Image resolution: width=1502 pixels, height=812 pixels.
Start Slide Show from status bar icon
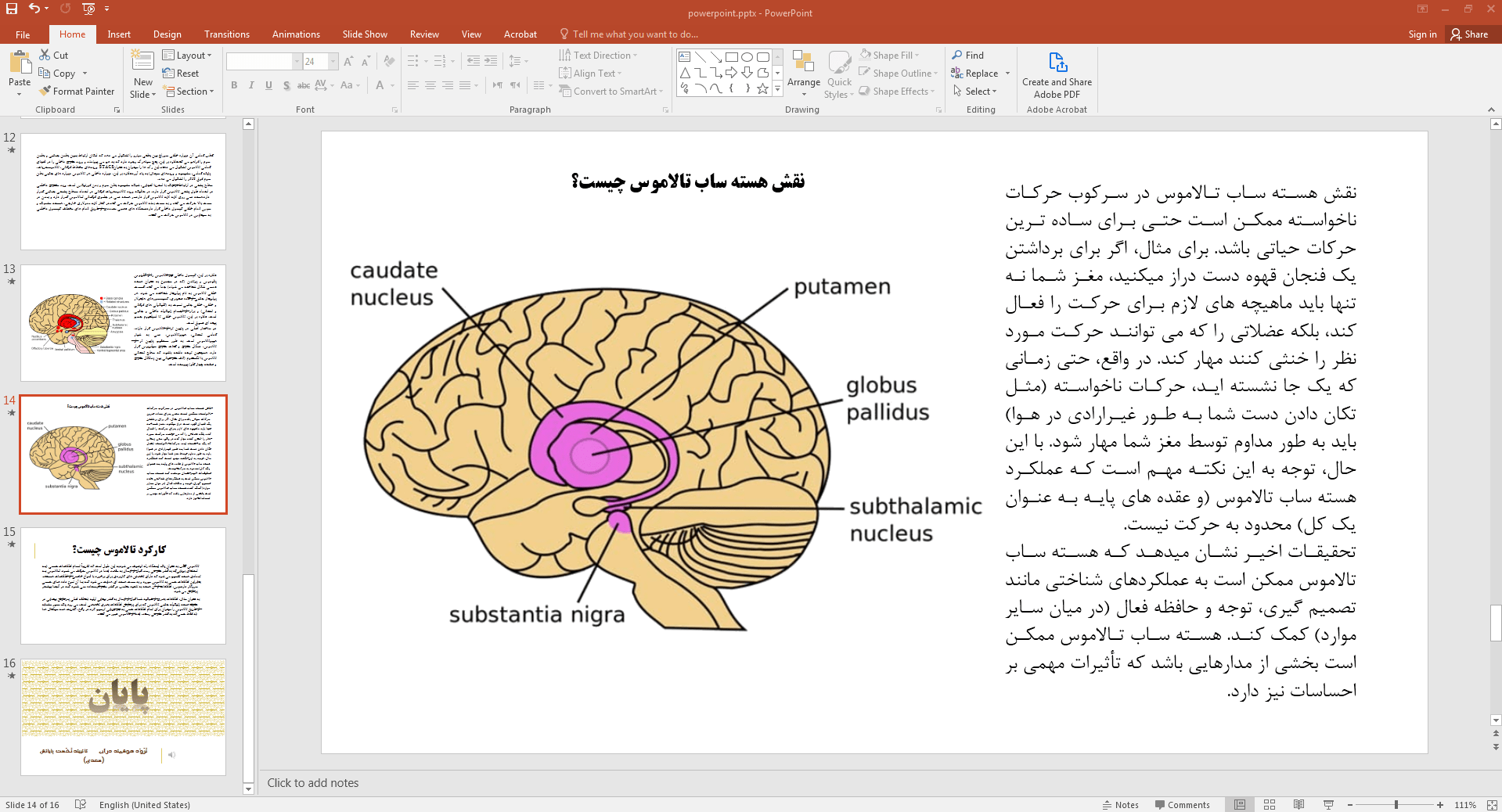pos(1328,804)
